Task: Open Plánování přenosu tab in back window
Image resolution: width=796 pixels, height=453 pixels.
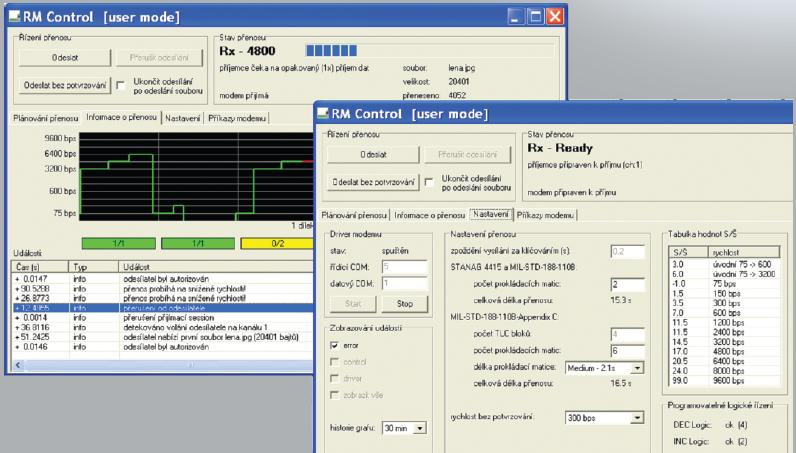Action: click(46, 118)
